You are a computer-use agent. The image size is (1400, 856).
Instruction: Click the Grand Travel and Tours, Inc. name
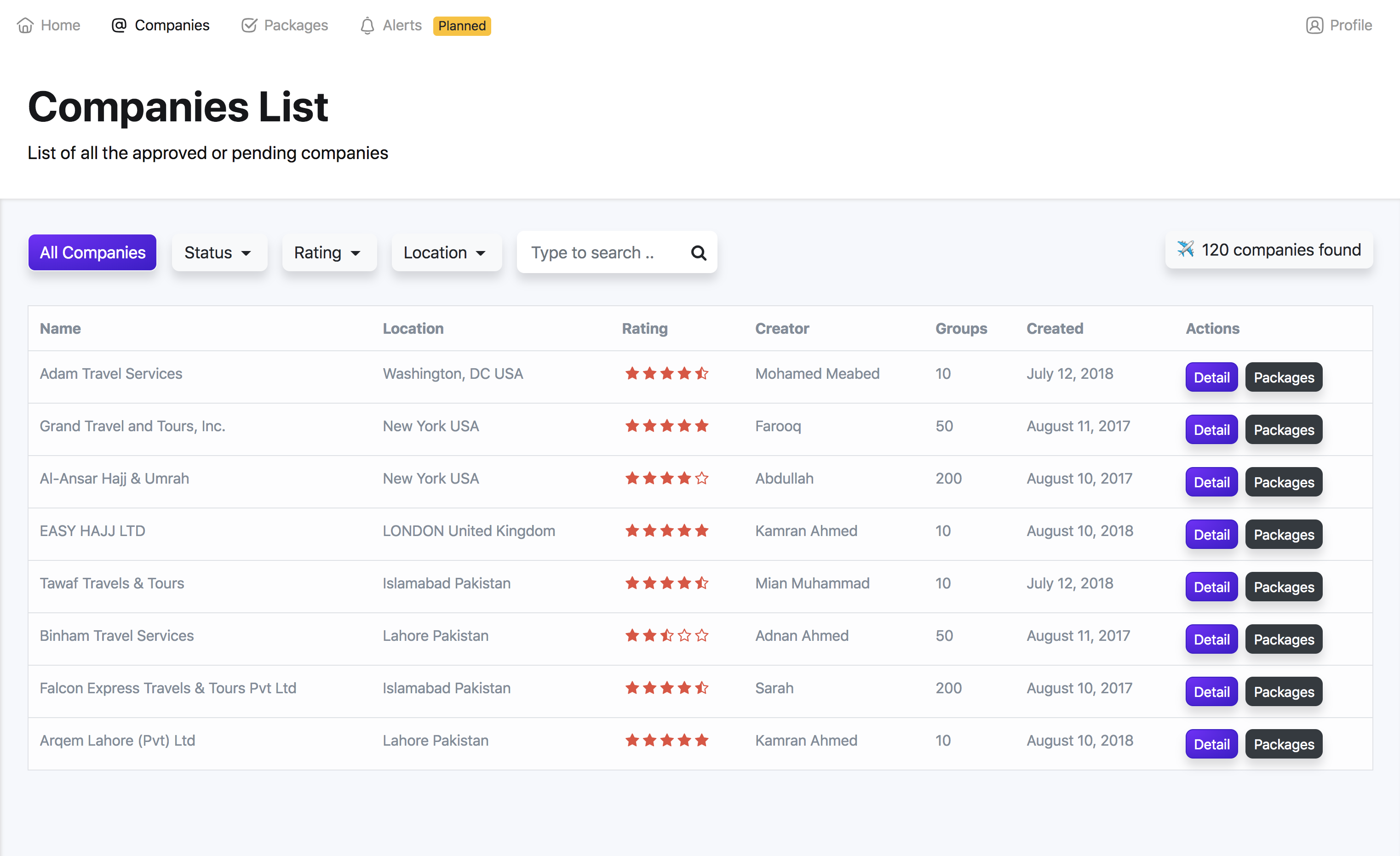(x=132, y=426)
